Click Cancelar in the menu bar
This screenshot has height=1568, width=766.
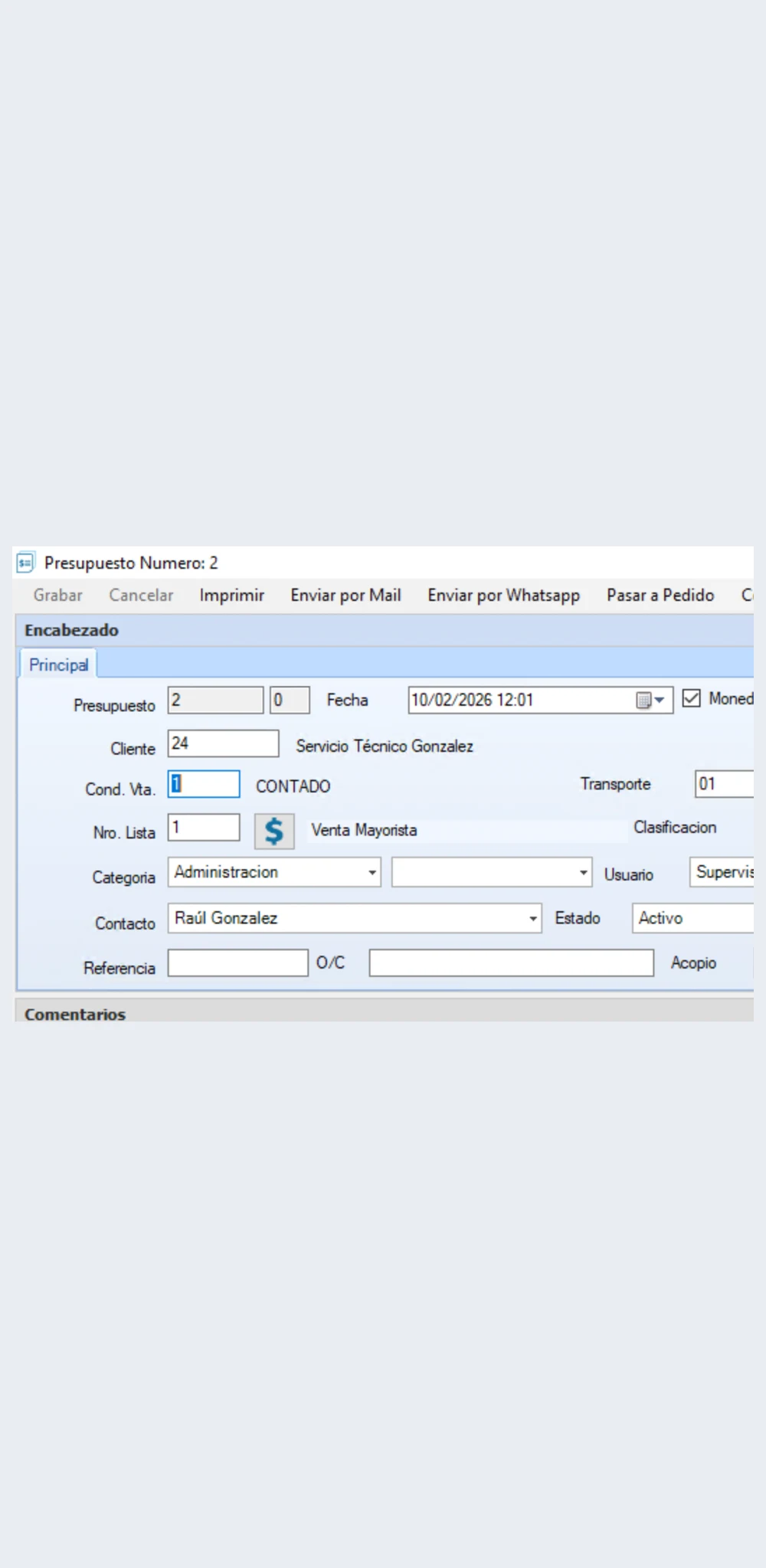tap(141, 595)
